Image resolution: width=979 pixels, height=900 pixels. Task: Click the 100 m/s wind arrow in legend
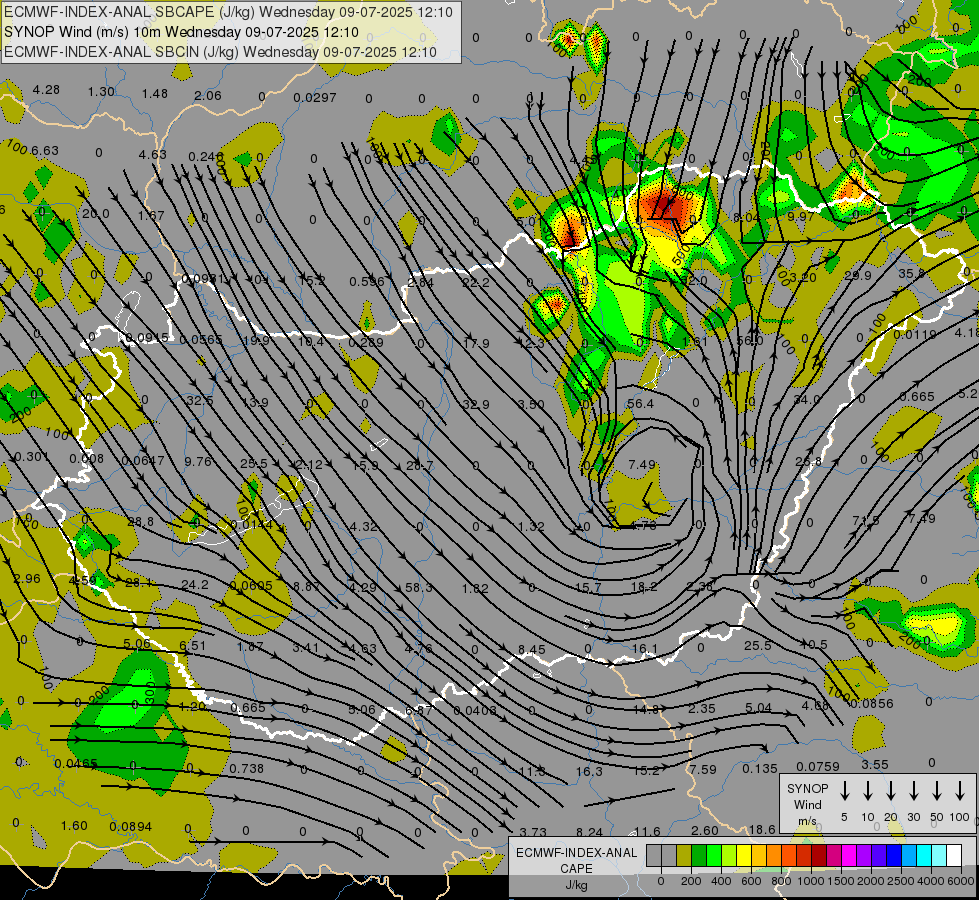coord(960,791)
